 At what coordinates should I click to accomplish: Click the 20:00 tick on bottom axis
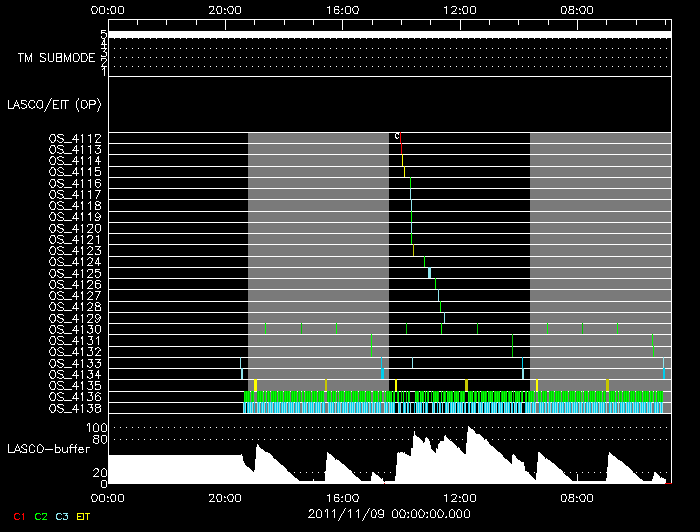click(x=225, y=496)
